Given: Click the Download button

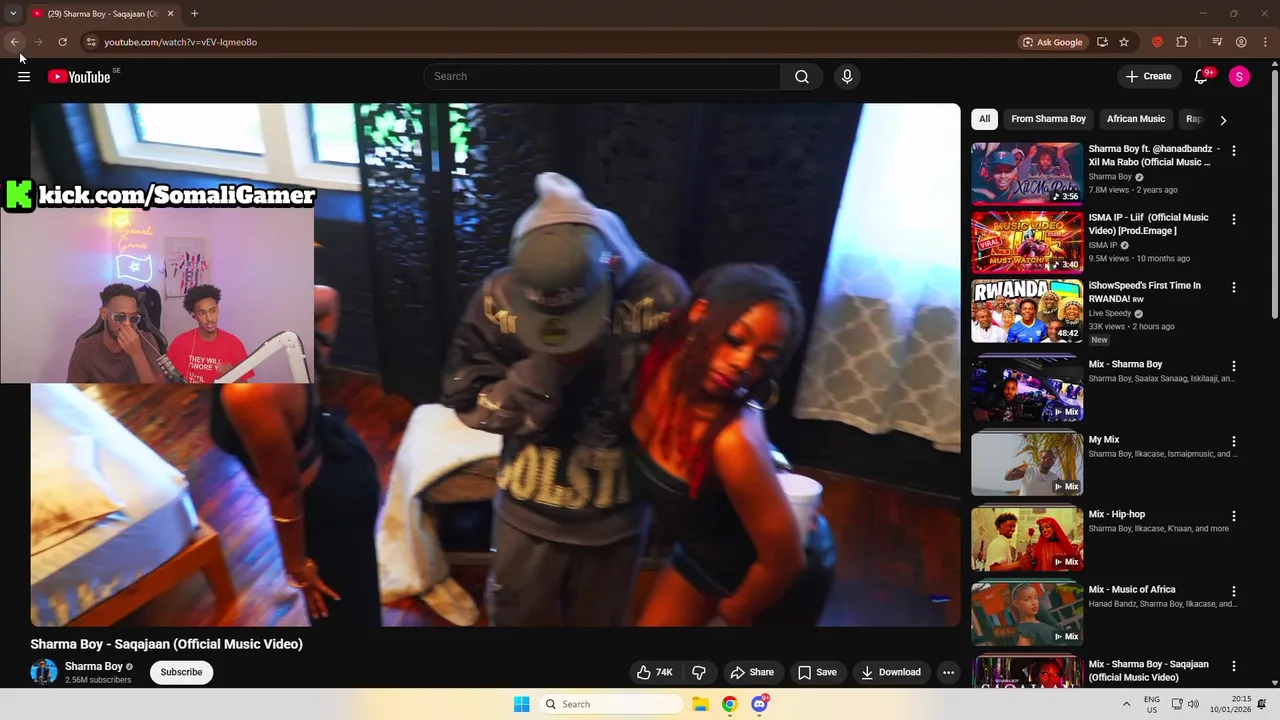Looking at the screenshot, I should tap(891, 672).
